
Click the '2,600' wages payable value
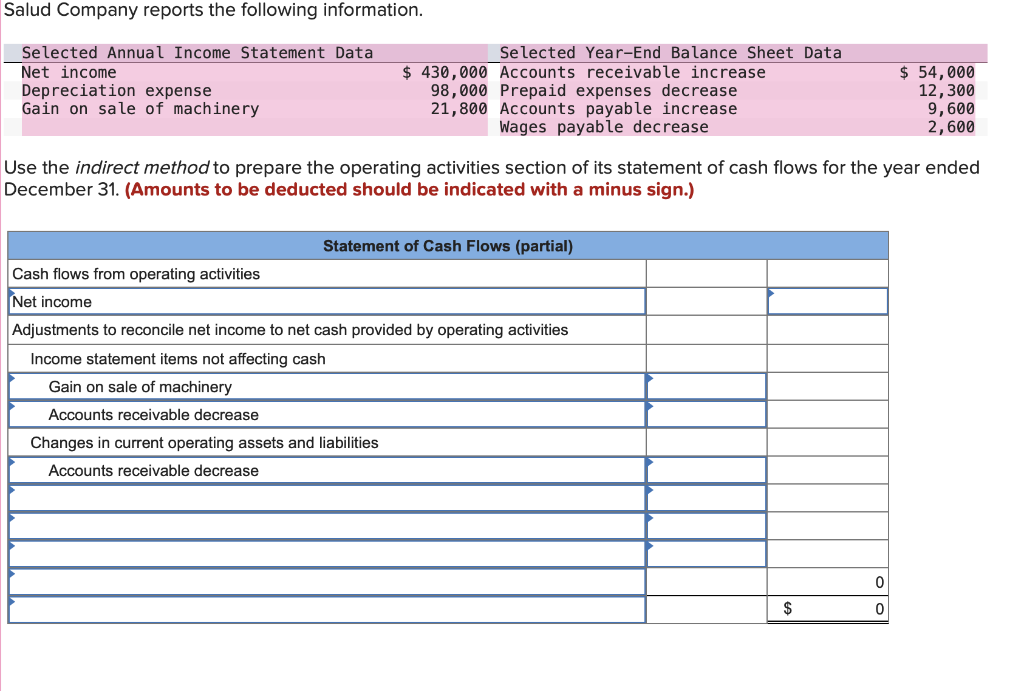tap(951, 127)
